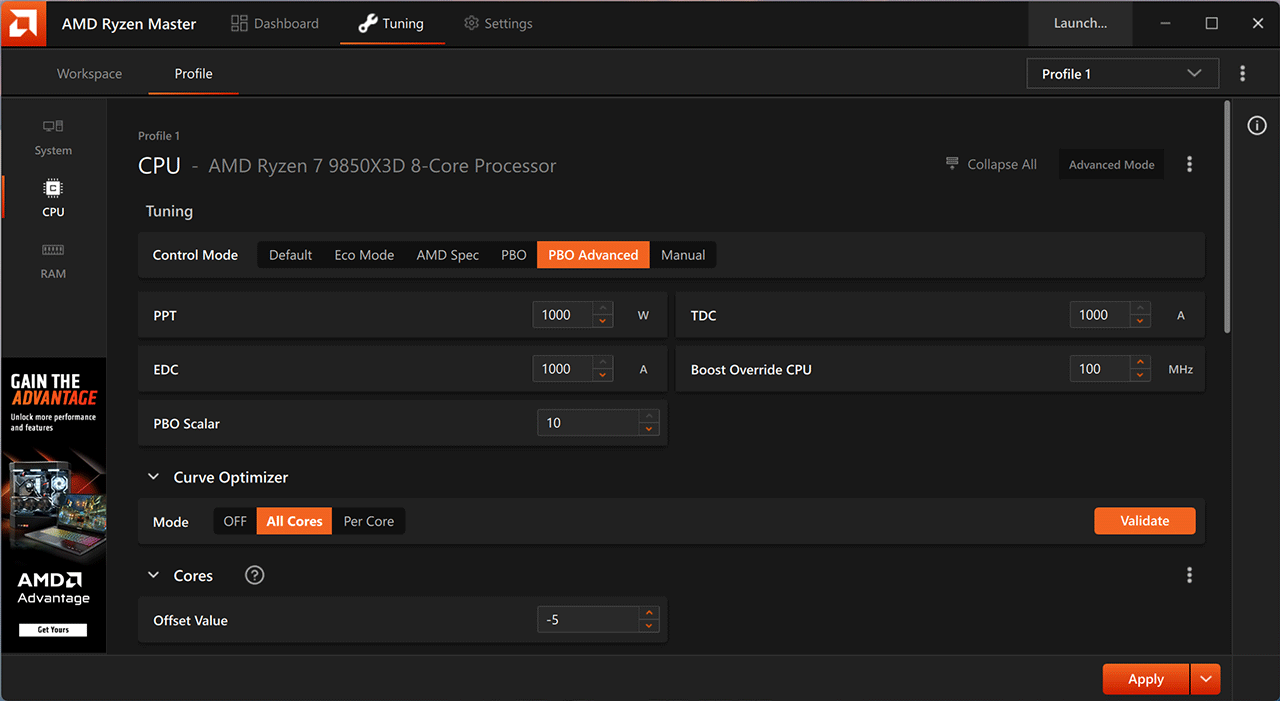Open the Apply button dropdown arrow
Image resolution: width=1280 pixels, height=701 pixels.
click(1205, 679)
